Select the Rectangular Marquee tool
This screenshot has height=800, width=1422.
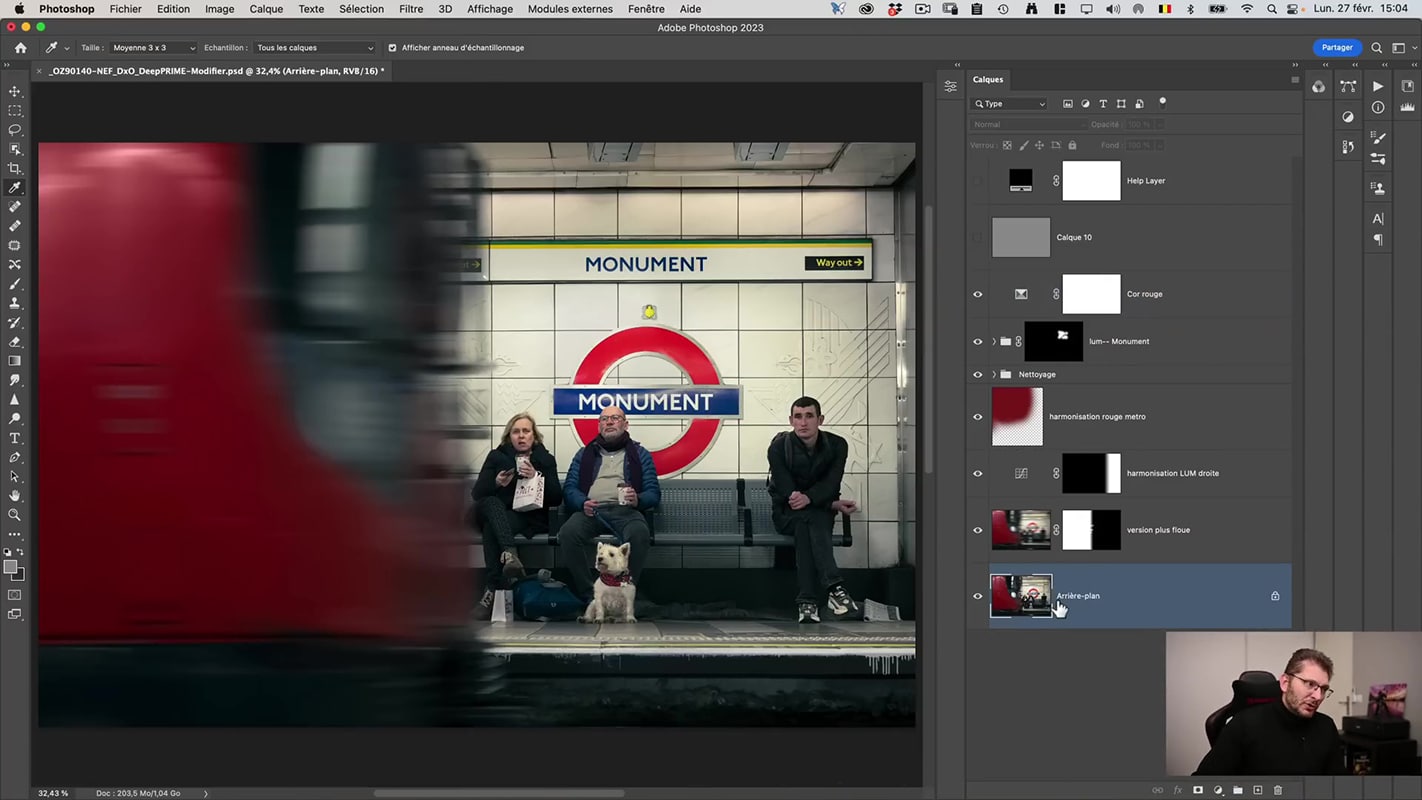point(15,110)
